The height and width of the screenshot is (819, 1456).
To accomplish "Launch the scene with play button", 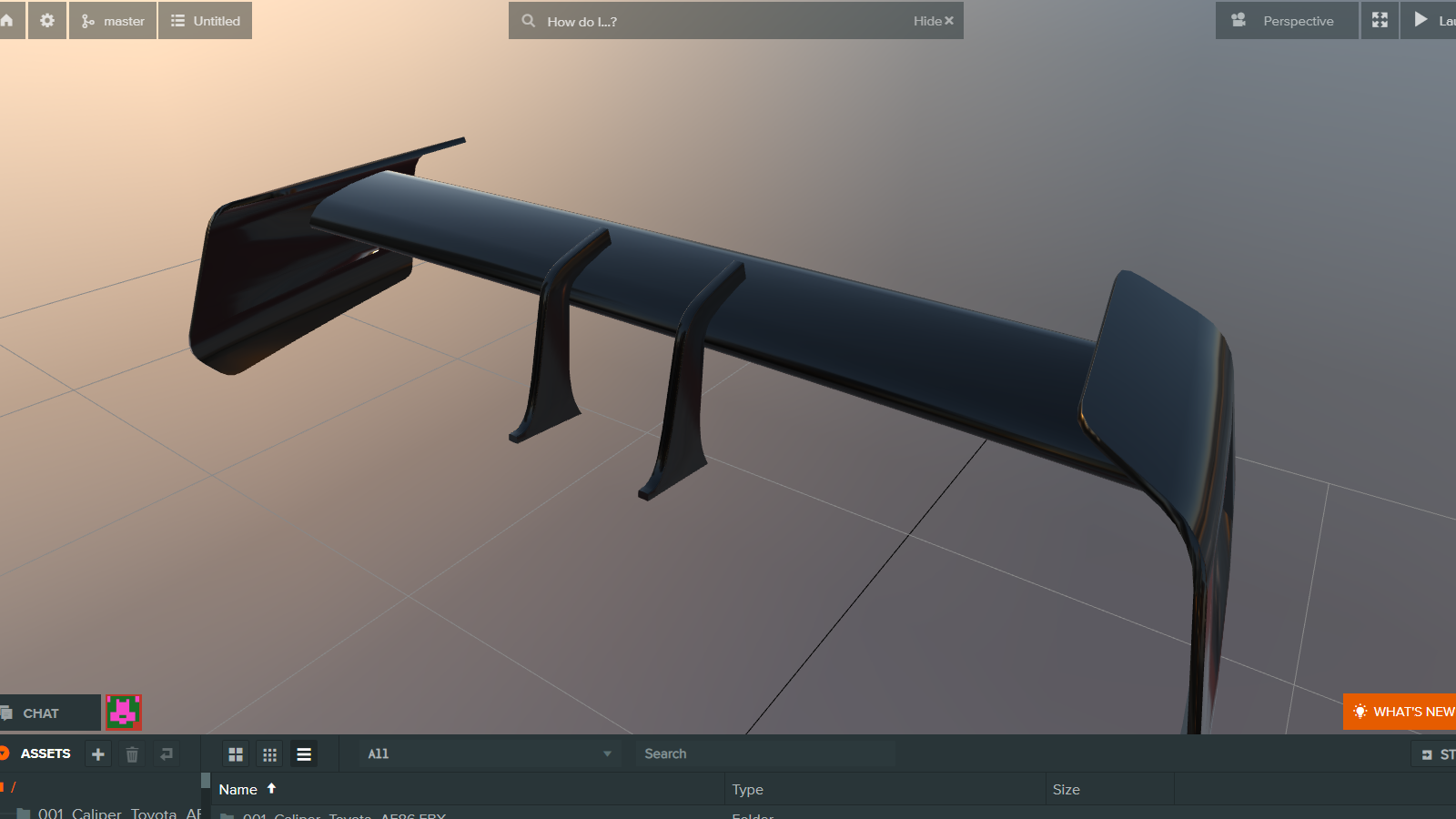I will (x=1429, y=20).
